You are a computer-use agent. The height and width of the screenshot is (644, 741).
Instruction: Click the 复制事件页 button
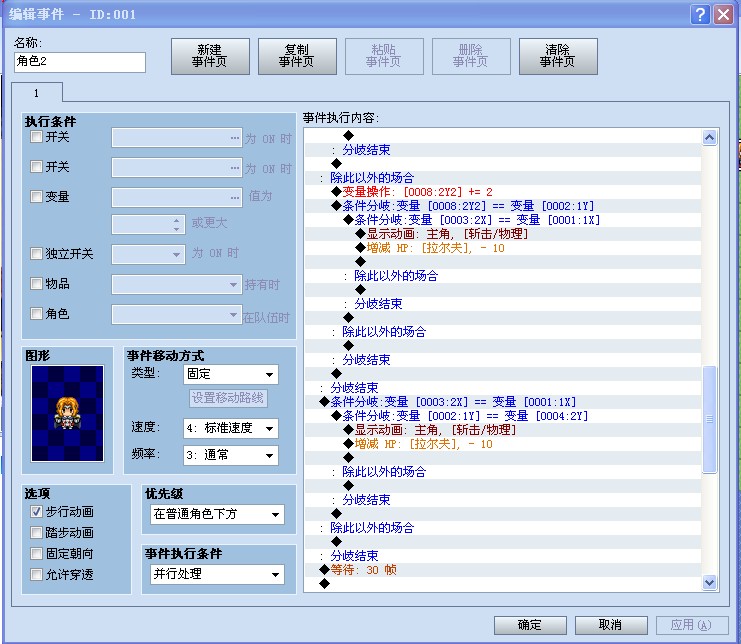[297, 56]
